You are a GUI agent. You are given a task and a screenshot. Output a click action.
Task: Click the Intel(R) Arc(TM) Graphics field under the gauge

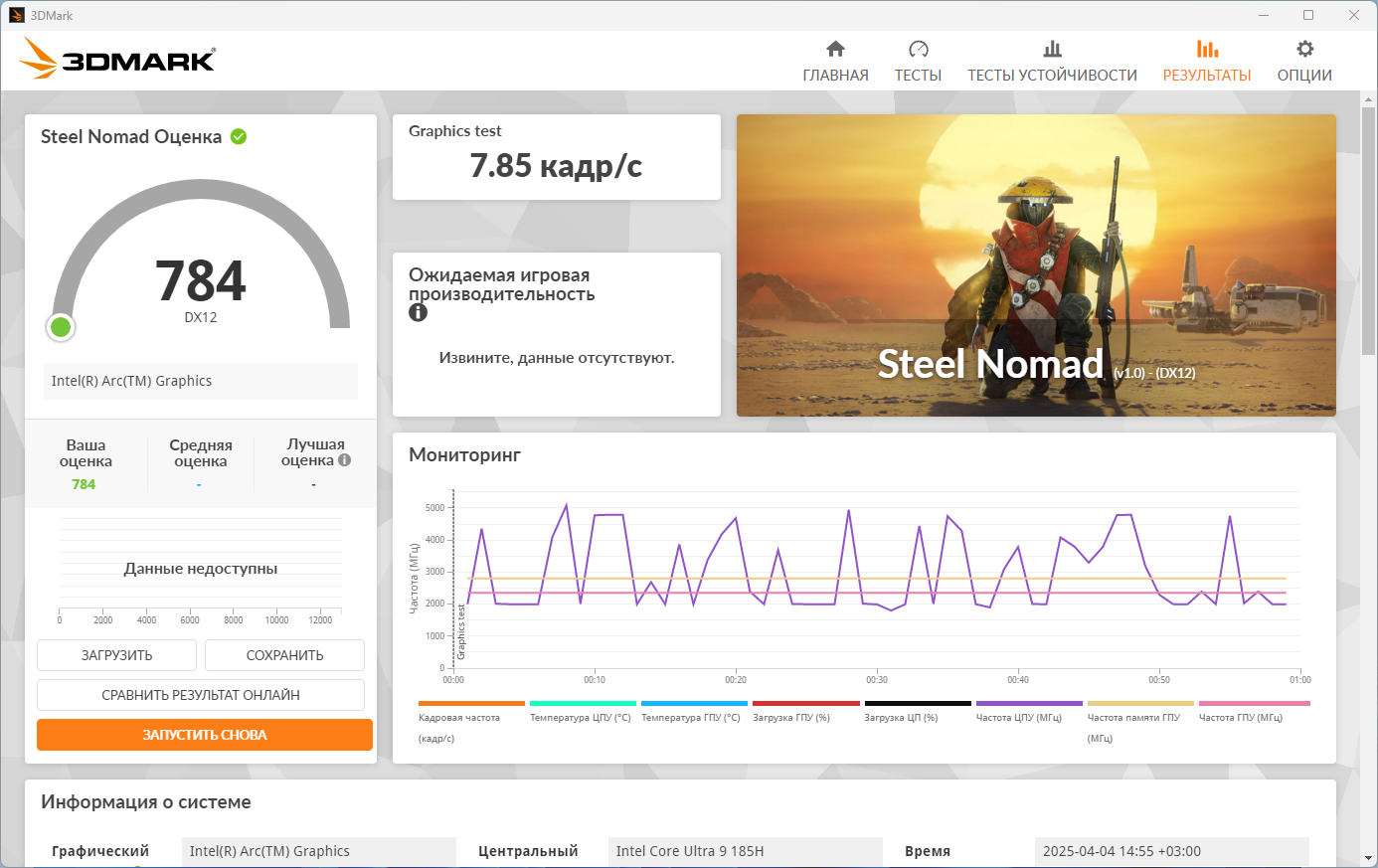pos(201,381)
